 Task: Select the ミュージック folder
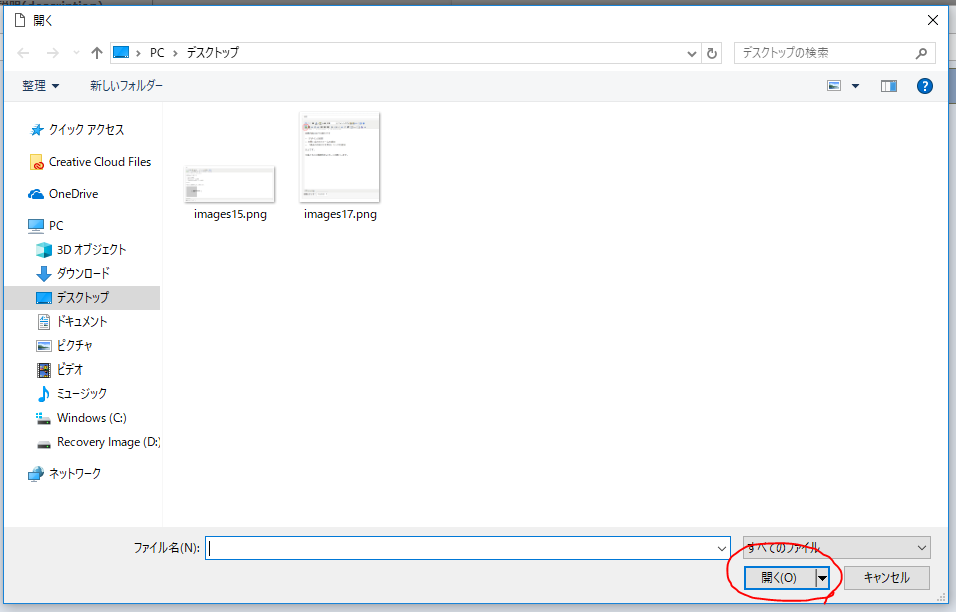coord(81,394)
